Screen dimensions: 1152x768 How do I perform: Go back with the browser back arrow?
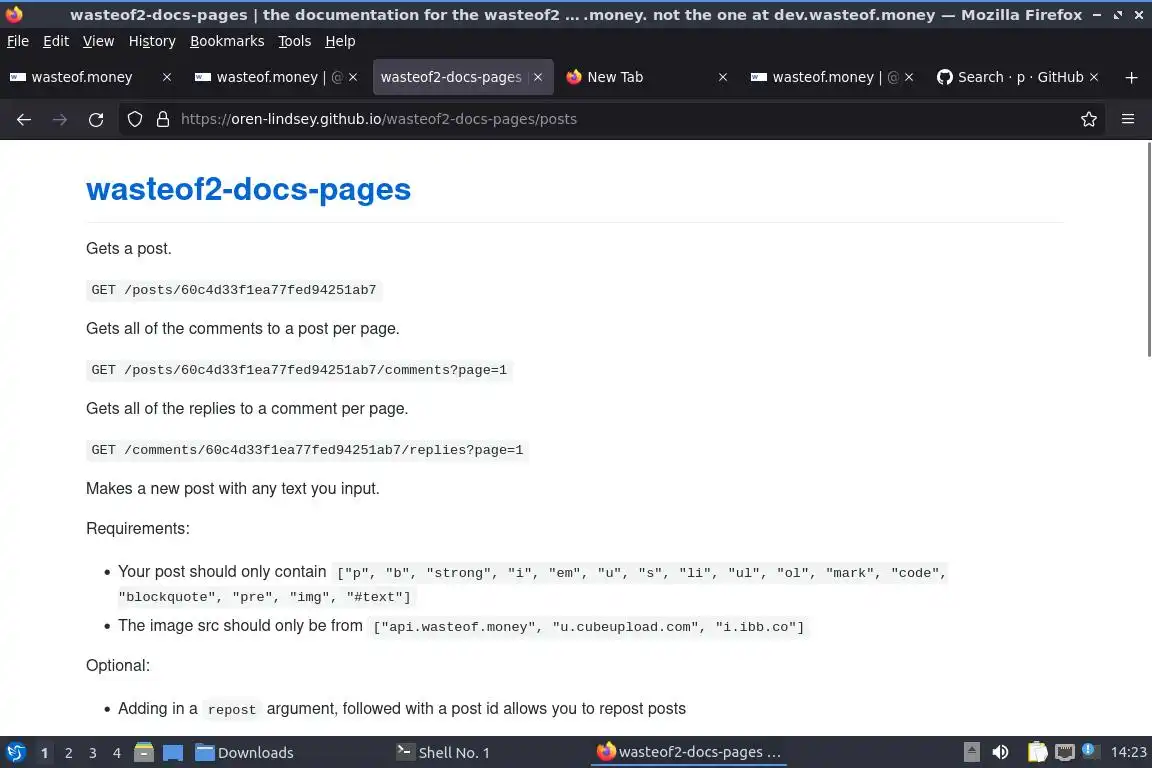tap(24, 119)
